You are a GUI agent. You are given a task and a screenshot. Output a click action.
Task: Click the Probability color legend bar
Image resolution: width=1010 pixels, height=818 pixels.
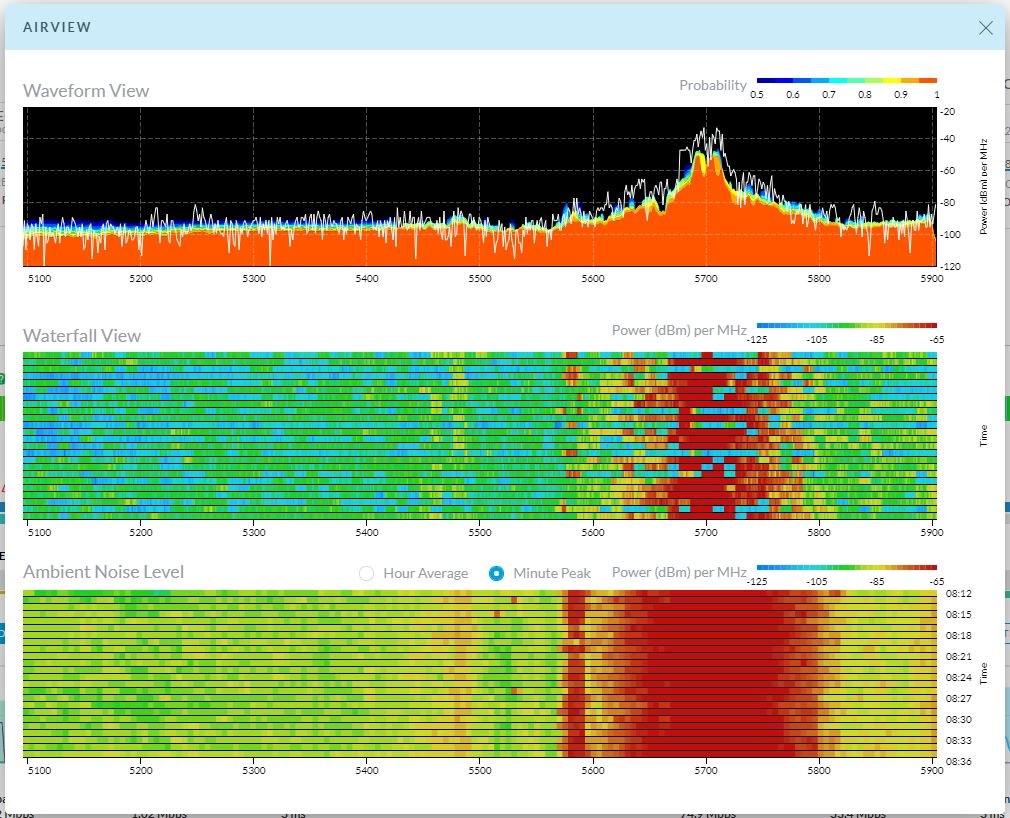click(x=846, y=81)
